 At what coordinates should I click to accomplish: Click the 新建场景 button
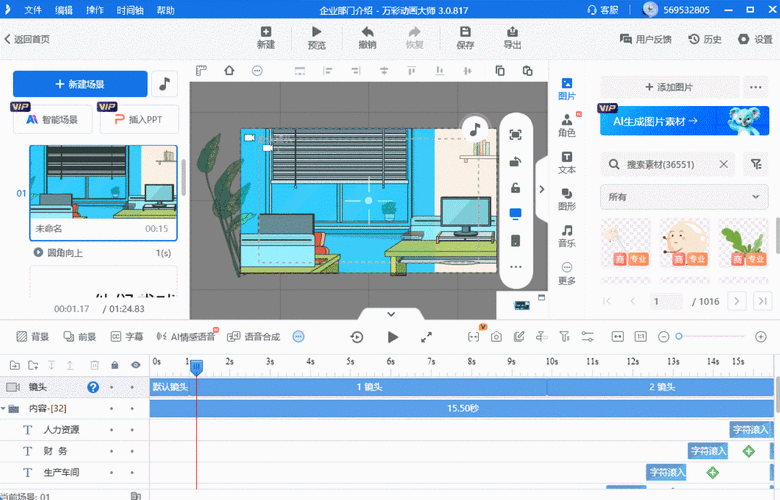80,85
